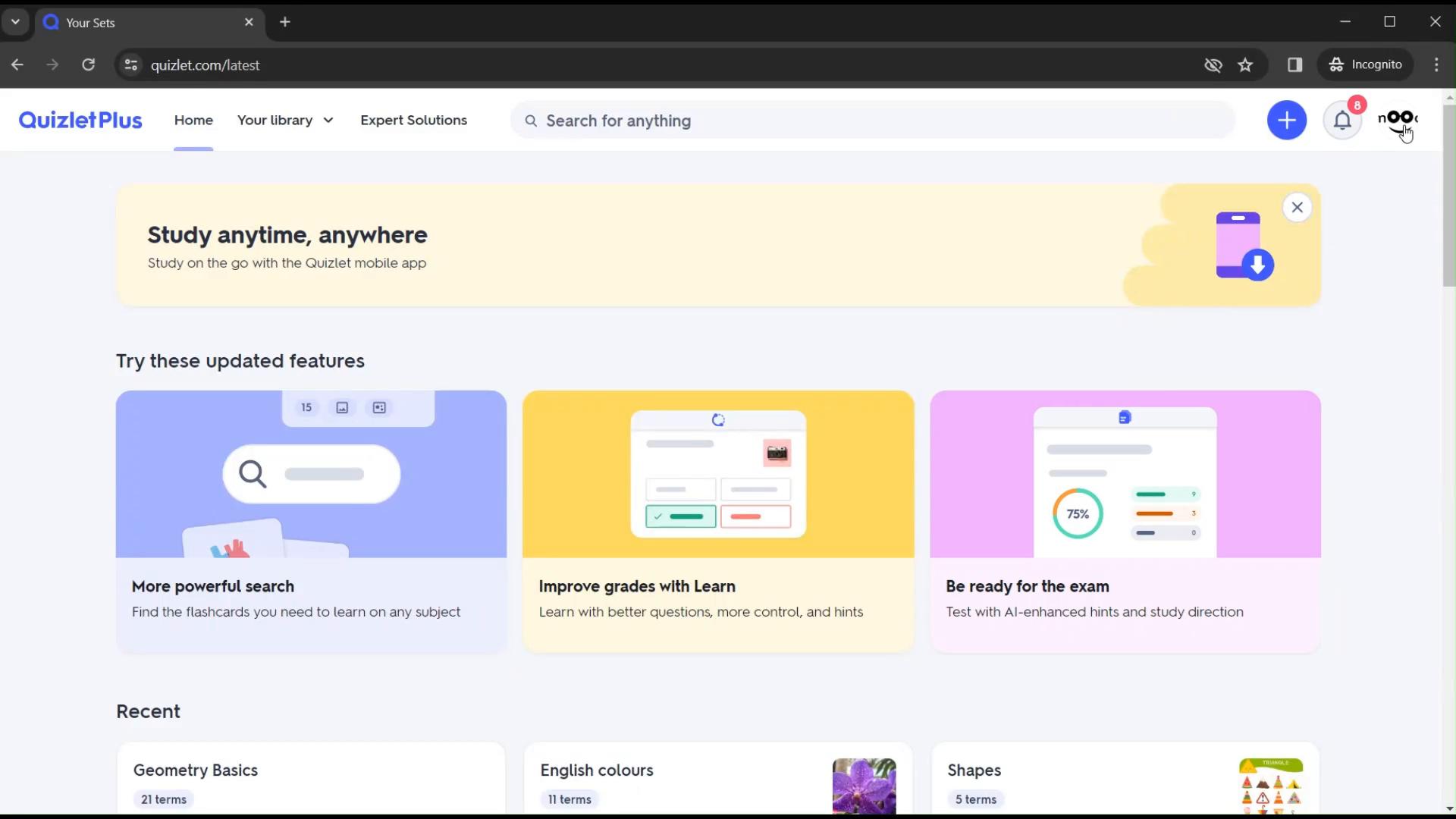The height and width of the screenshot is (819, 1456).
Task: Click the browser back navigation arrow
Action: pyautogui.click(x=18, y=64)
